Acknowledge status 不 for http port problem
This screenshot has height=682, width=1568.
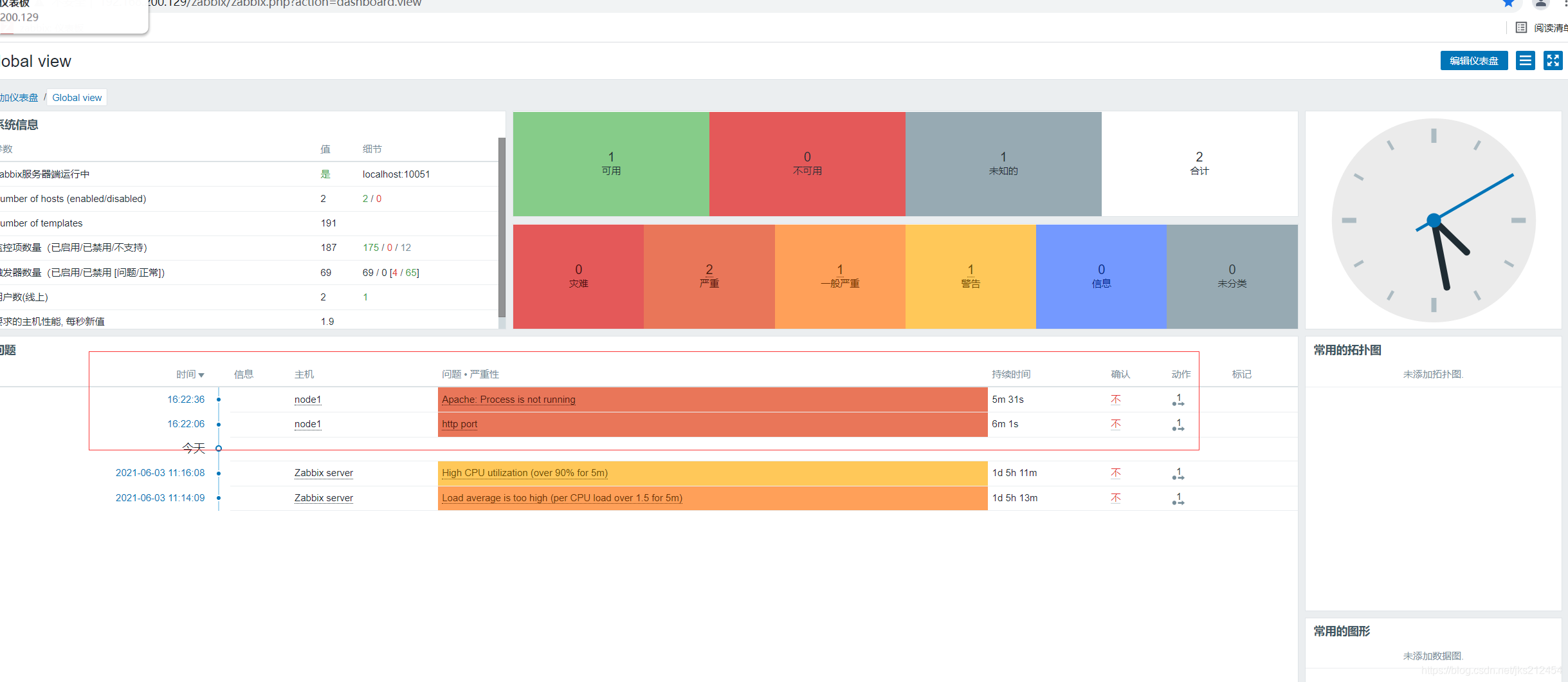[x=1116, y=424]
